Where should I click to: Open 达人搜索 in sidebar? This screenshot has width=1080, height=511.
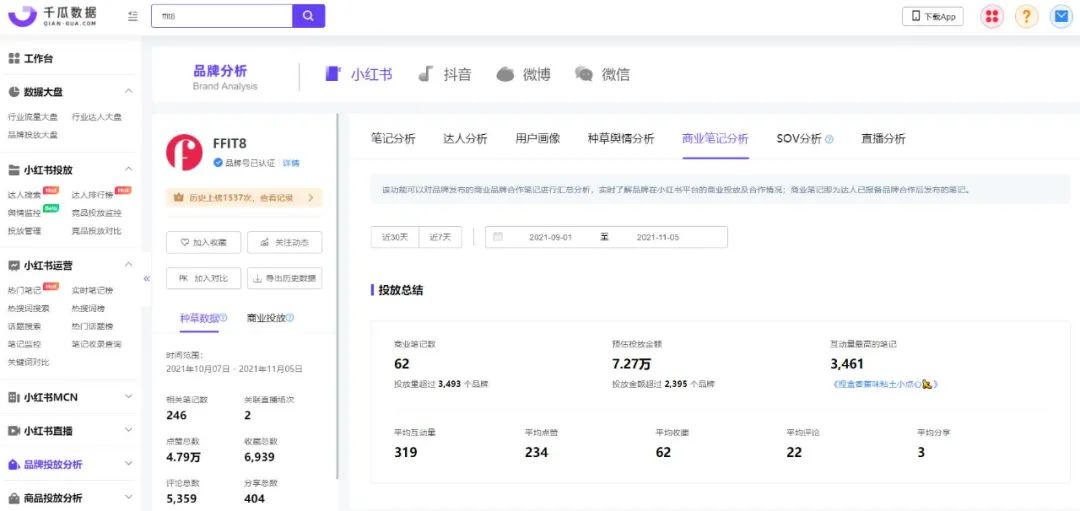(x=25, y=195)
